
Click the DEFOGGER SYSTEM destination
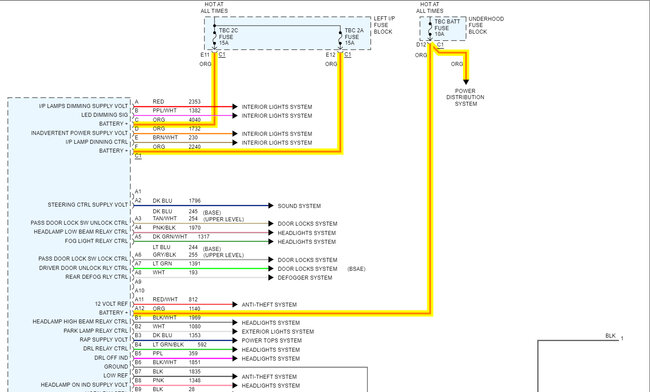coord(305,278)
